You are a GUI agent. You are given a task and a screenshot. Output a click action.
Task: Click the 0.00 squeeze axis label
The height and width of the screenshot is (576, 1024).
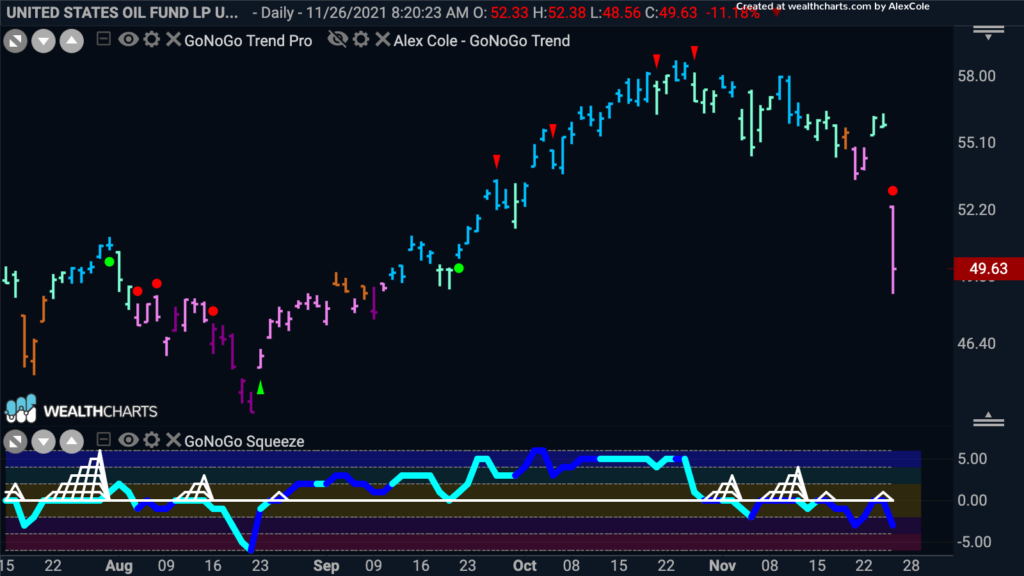coord(972,500)
